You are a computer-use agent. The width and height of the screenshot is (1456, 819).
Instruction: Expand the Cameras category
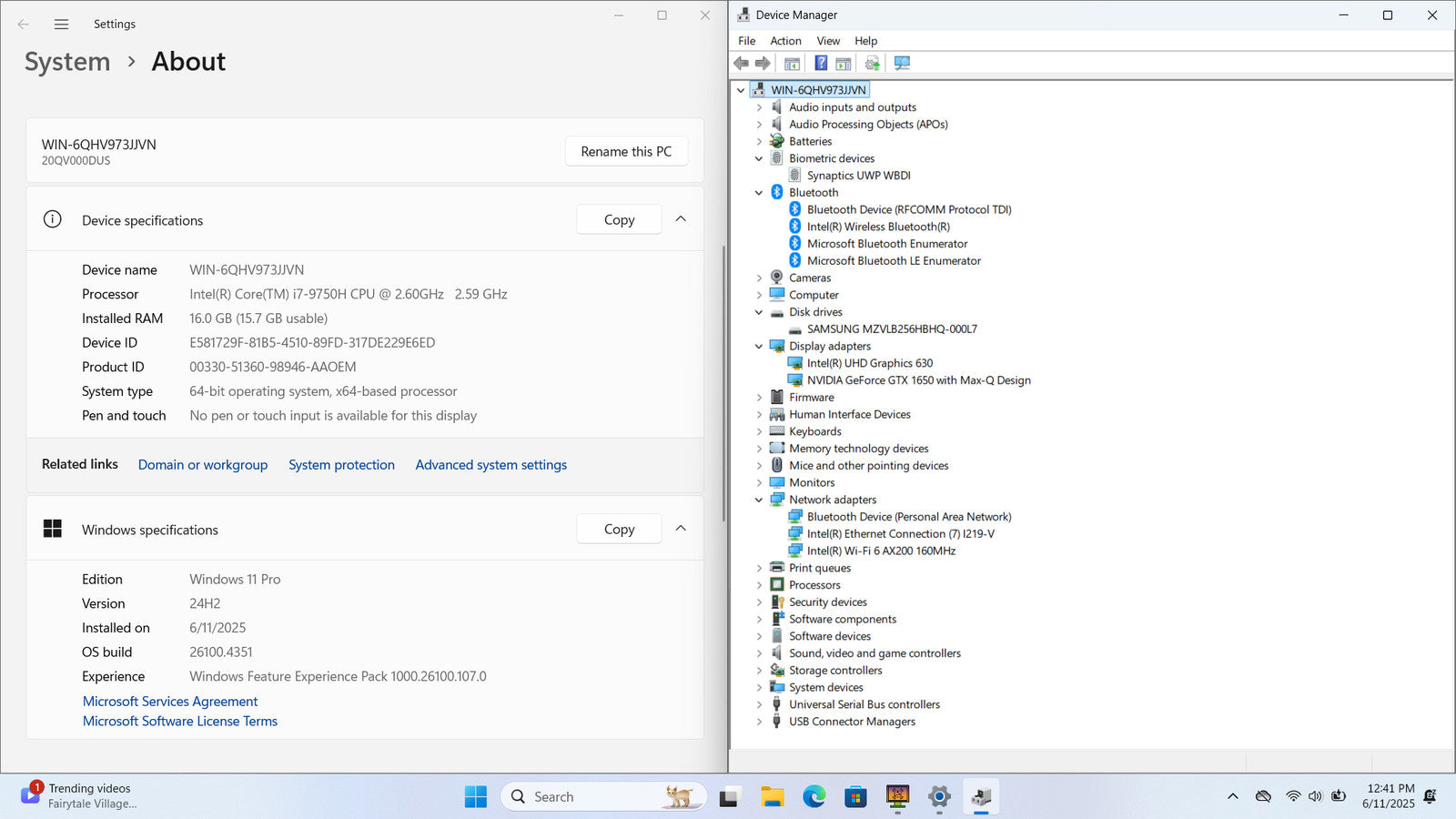(x=759, y=278)
